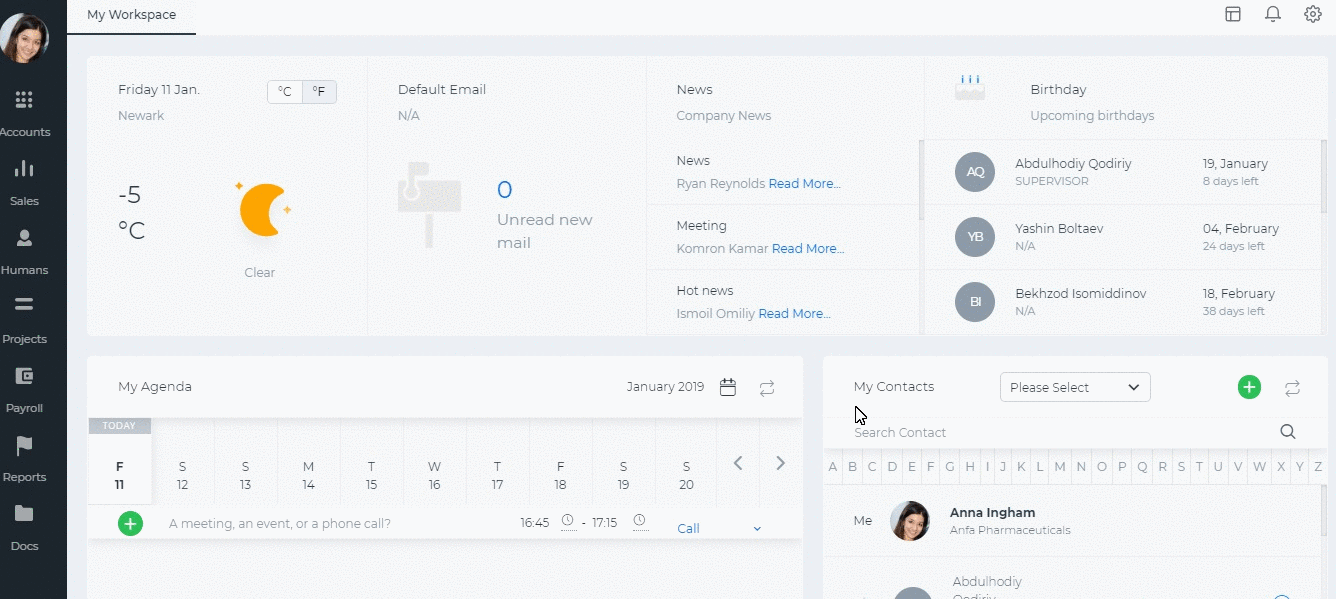1336x599 pixels.
Task: Select Saturday 12 in agenda
Action: click(x=182, y=475)
